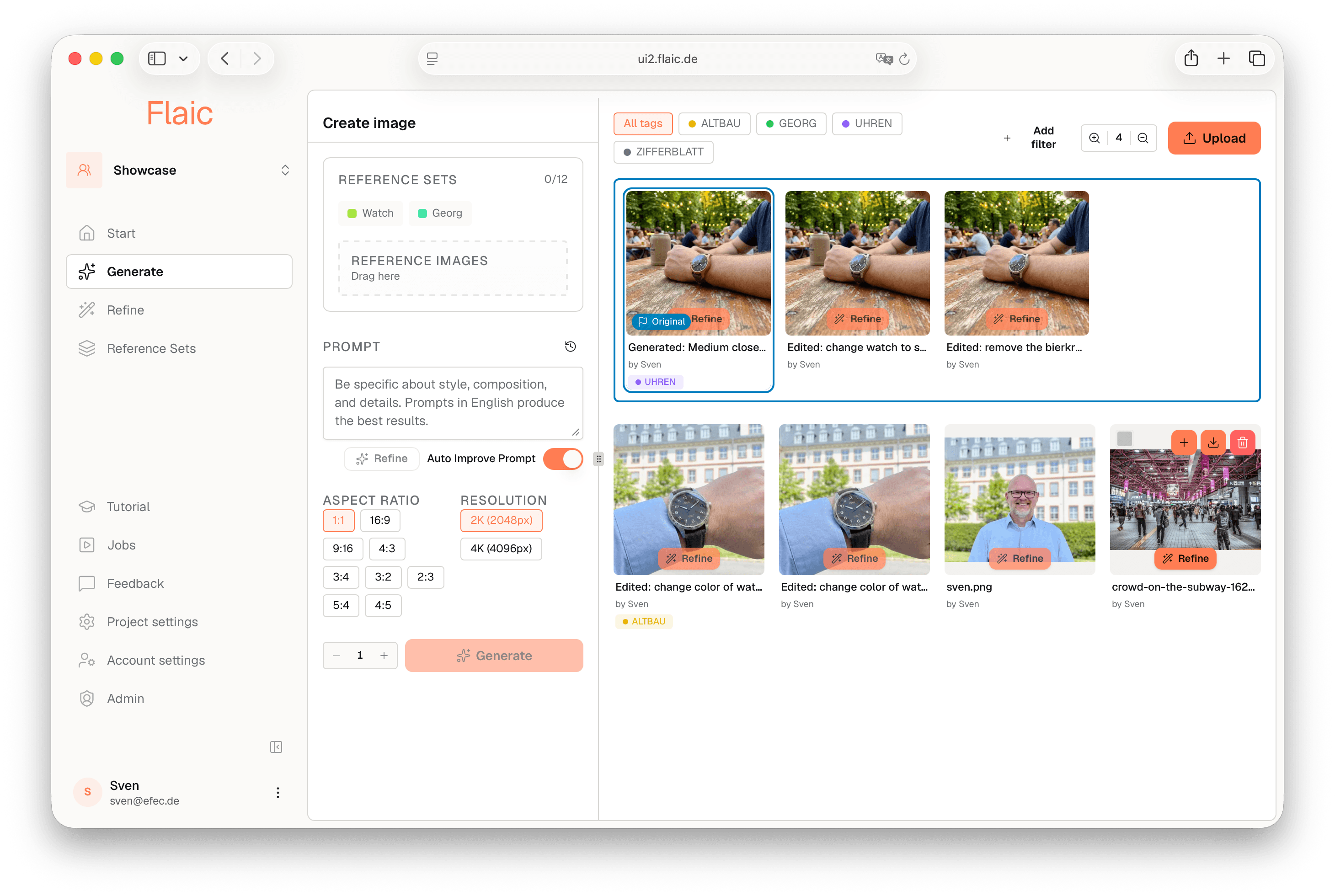The image size is (1335, 896).
Task: Select the Watch reference set chip
Action: tap(370, 213)
